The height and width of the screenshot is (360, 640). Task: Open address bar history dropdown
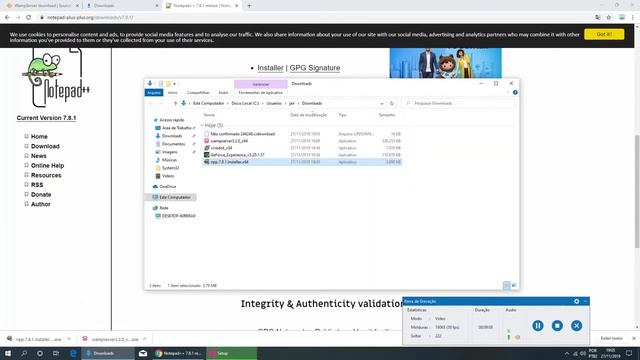[382, 103]
